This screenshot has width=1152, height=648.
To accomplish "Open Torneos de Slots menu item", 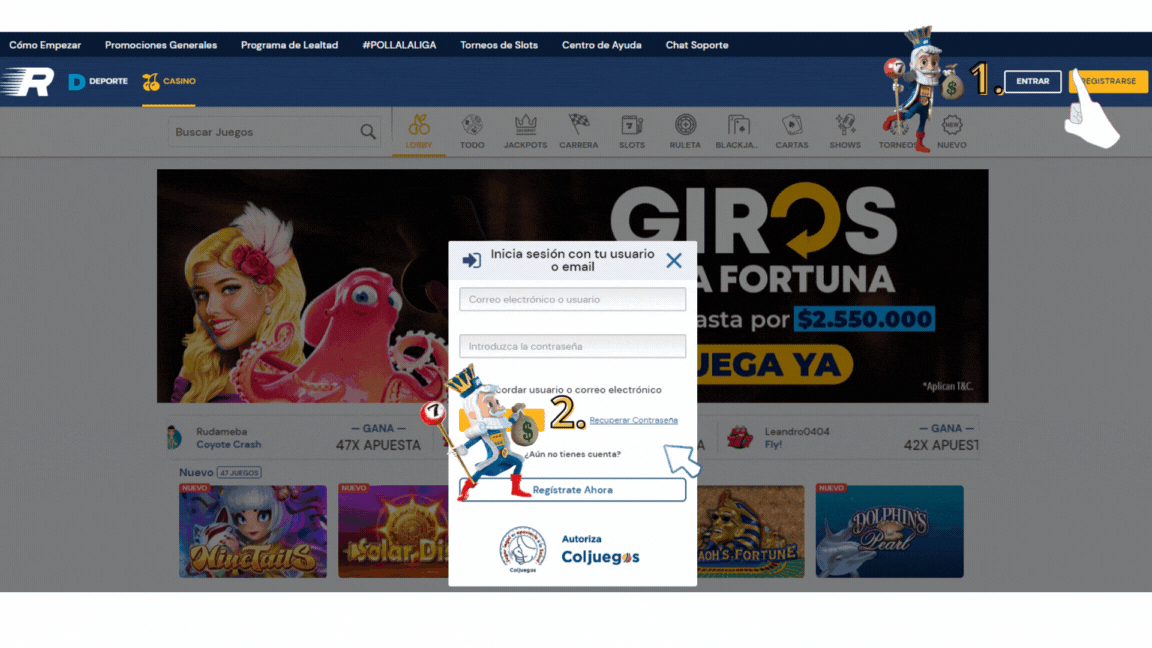I will pyautogui.click(x=499, y=45).
